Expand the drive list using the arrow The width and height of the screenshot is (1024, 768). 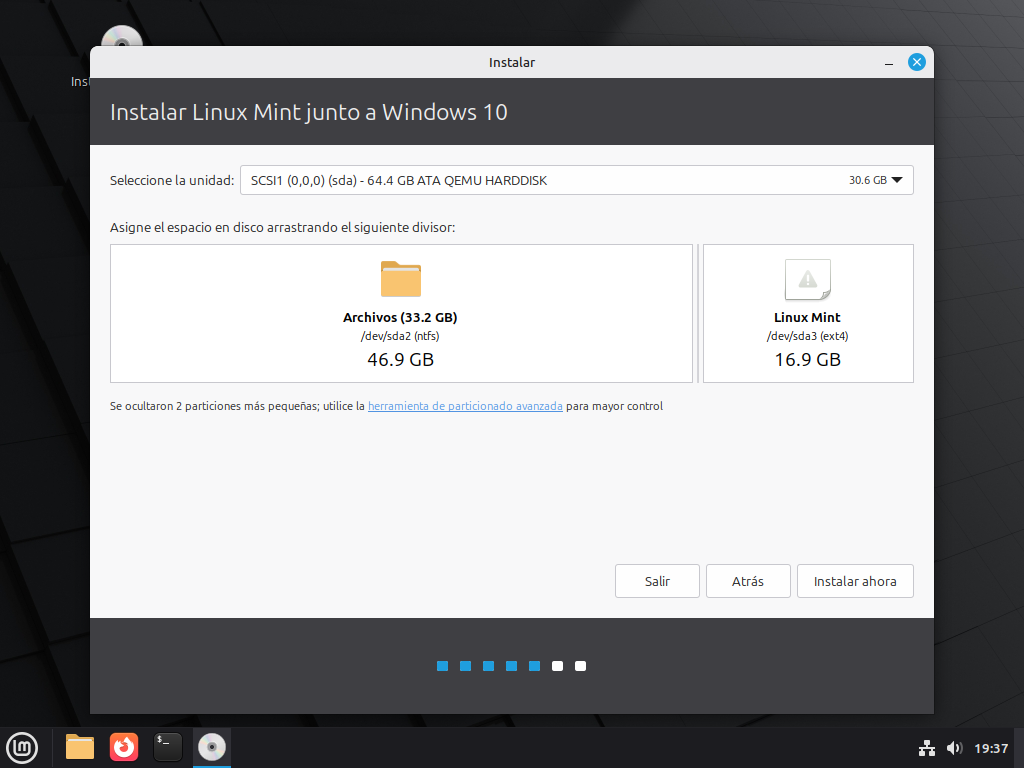[x=896, y=180]
